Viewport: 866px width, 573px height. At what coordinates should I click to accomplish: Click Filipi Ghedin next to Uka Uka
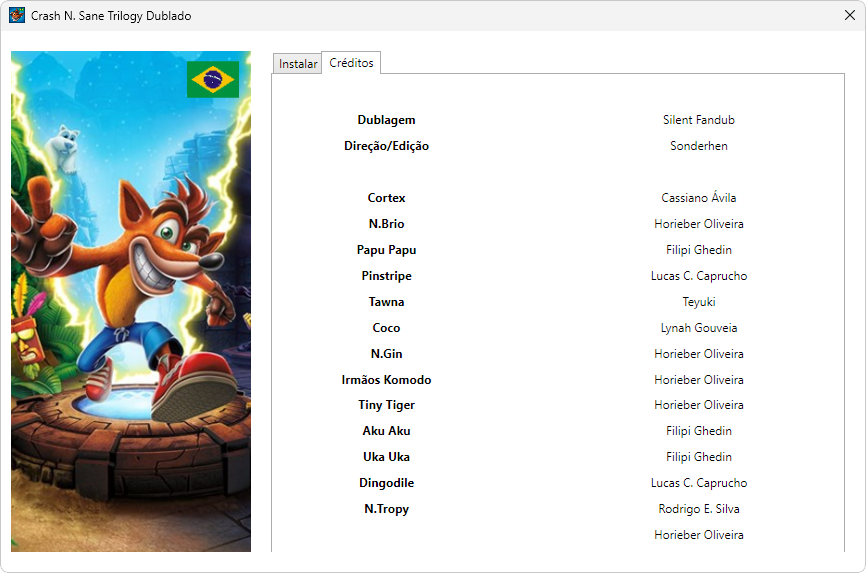click(699, 456)
